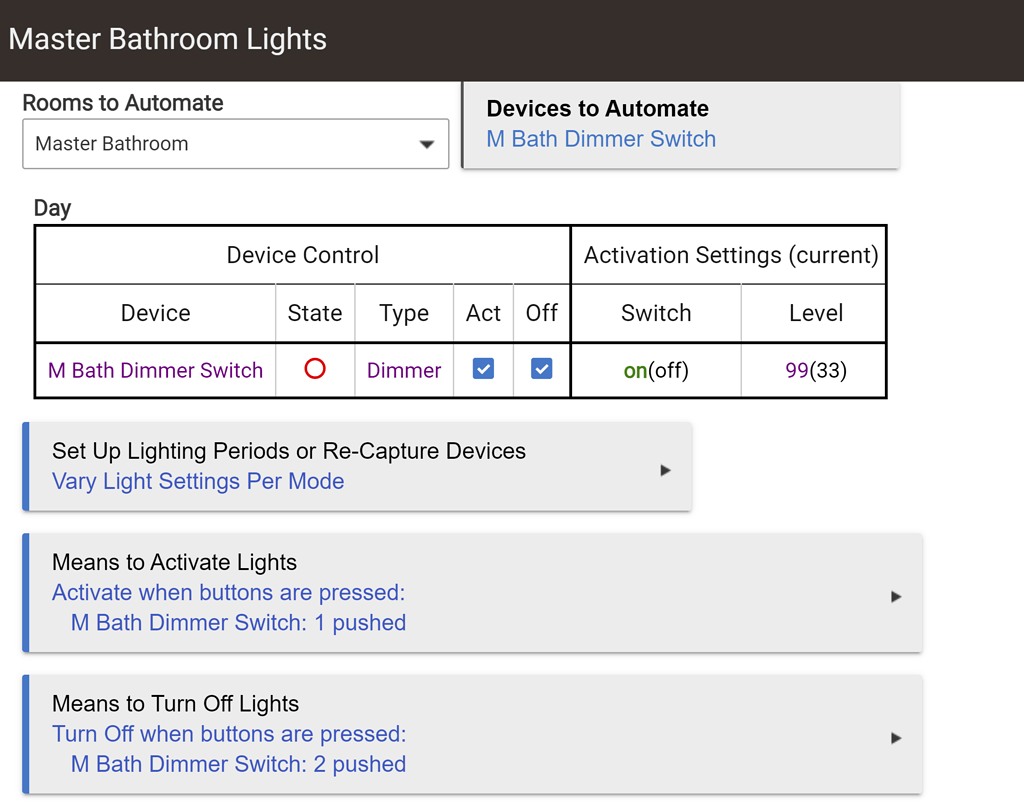Select M Bath Dimmer Switch: 2 pushed
Image resolution: width=1024 pixels, height=810 pixels.
click(x=237, y=763)
